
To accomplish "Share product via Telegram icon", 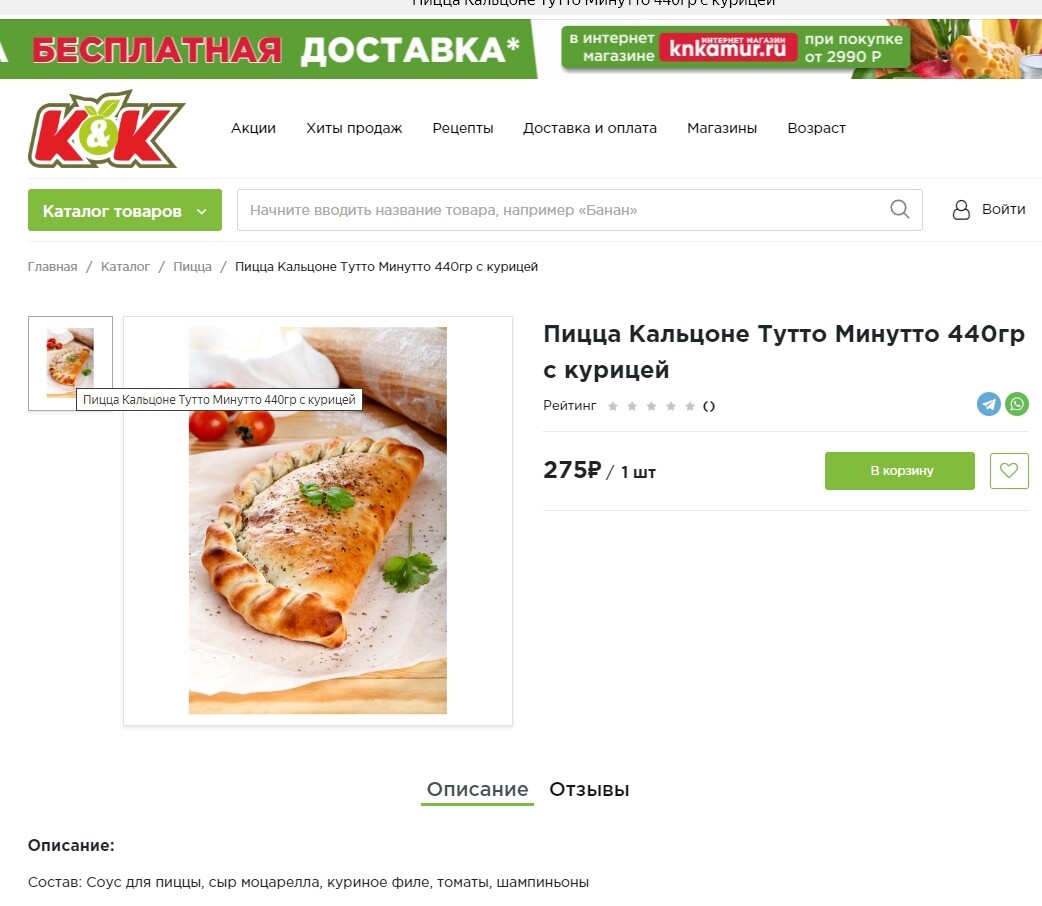I will click(988, 404).
